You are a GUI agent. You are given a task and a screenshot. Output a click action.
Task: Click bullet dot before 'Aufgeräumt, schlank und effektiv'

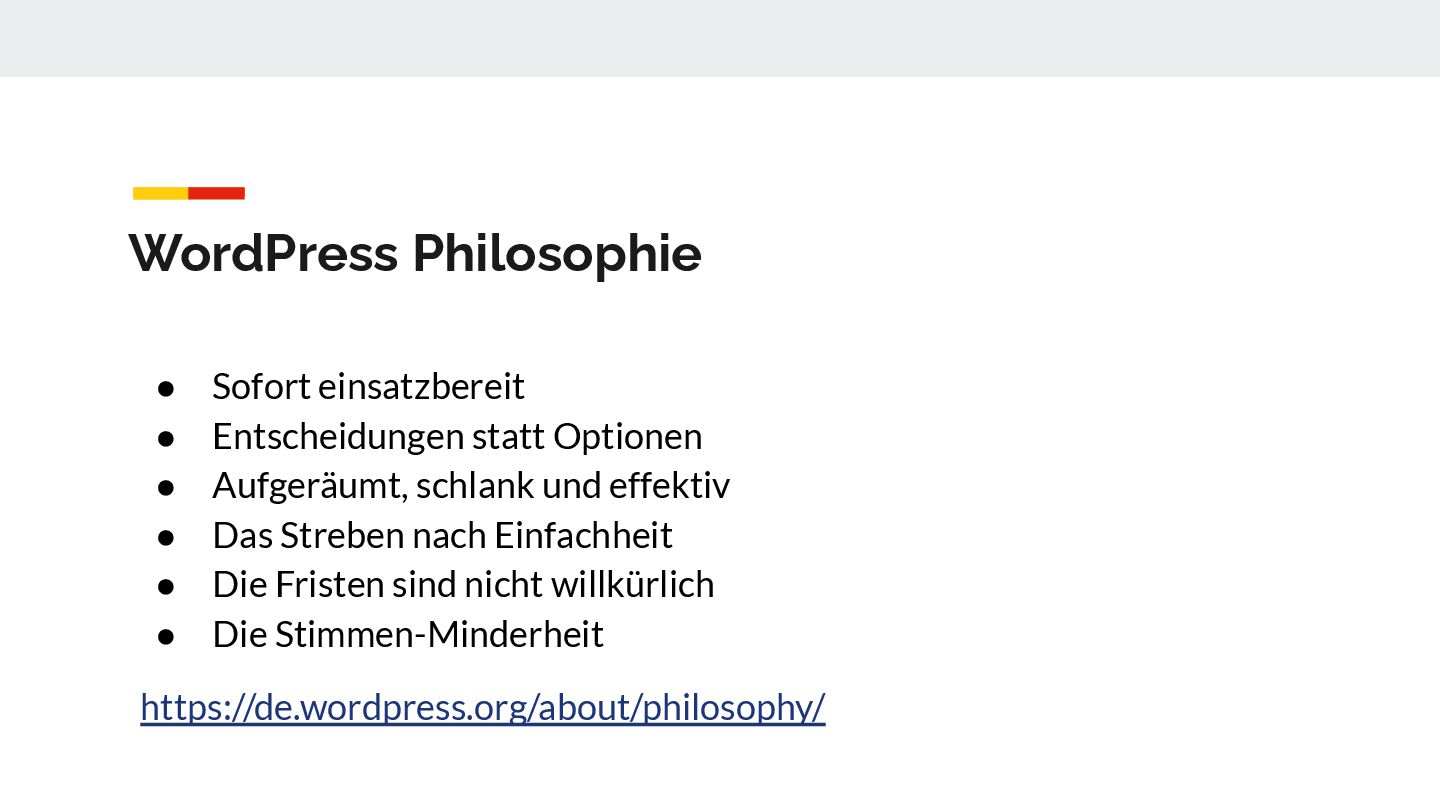pyautogui.click(x=167, y=486)
